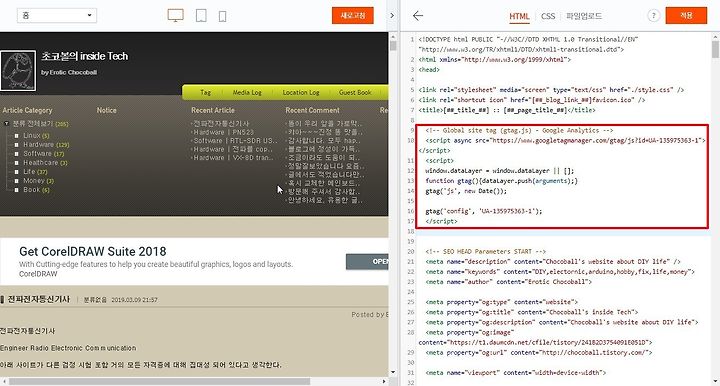Click the preview horizontal scrollbar
Viewport: 720px width, 386px height.
tap(159, 381)
